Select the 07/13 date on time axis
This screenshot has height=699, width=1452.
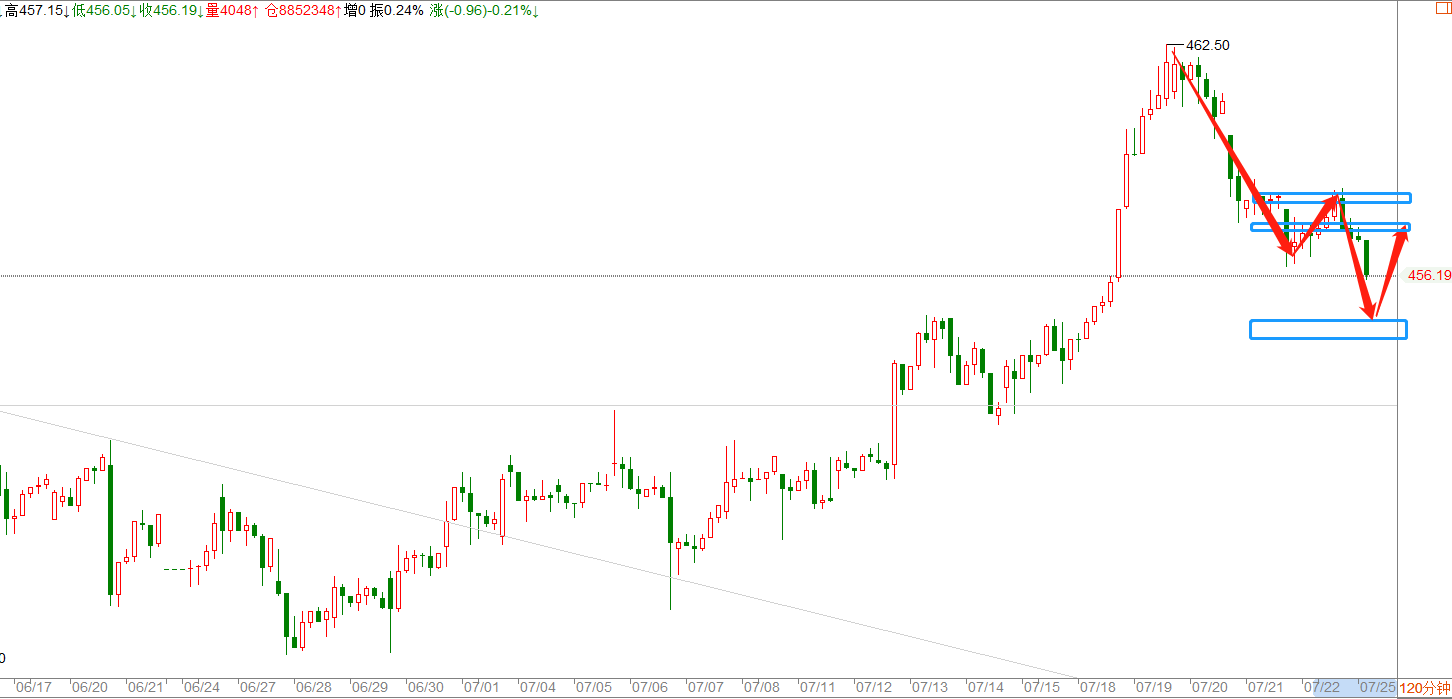[x=931, y=688]
